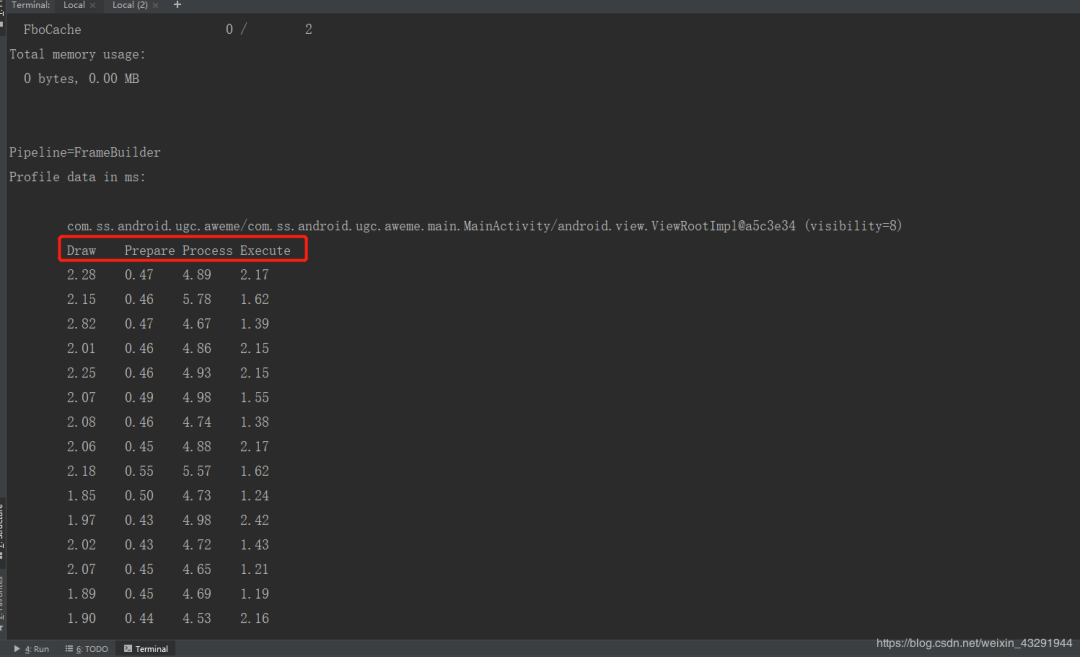Open the Favorites side panel tab
This screenshot has width=1080, height=657.
pyautogui.click(x=2, y=600)
